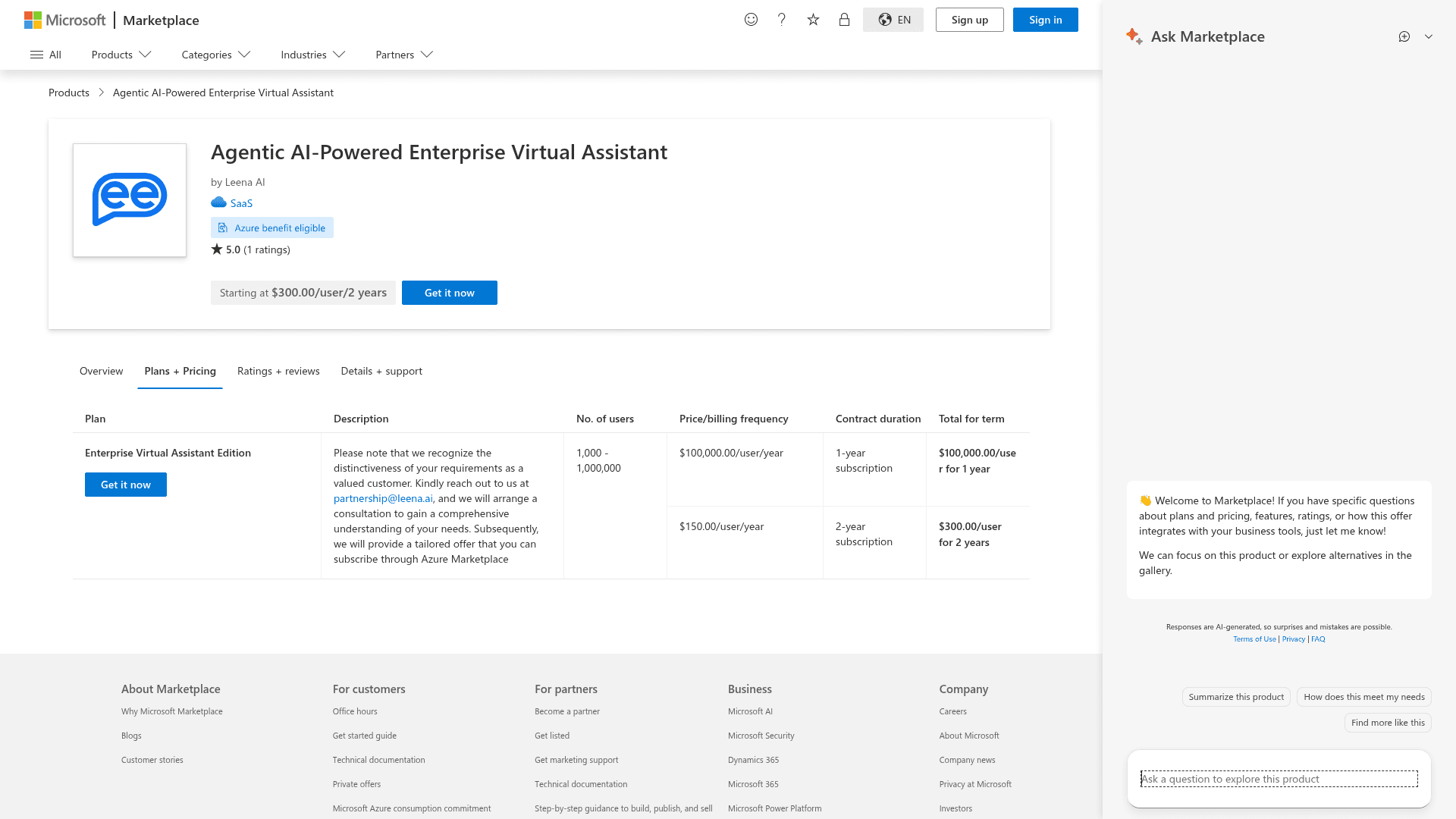
Task: Go to Products breadcrumb link
Action: pyautogui.click(x=69, y=93)
